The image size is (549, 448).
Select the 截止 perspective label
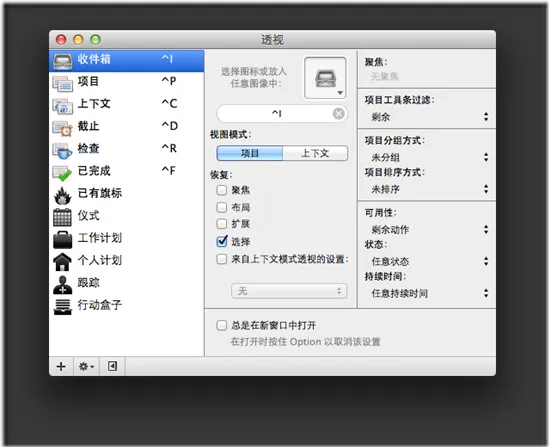tap(88, 126)
